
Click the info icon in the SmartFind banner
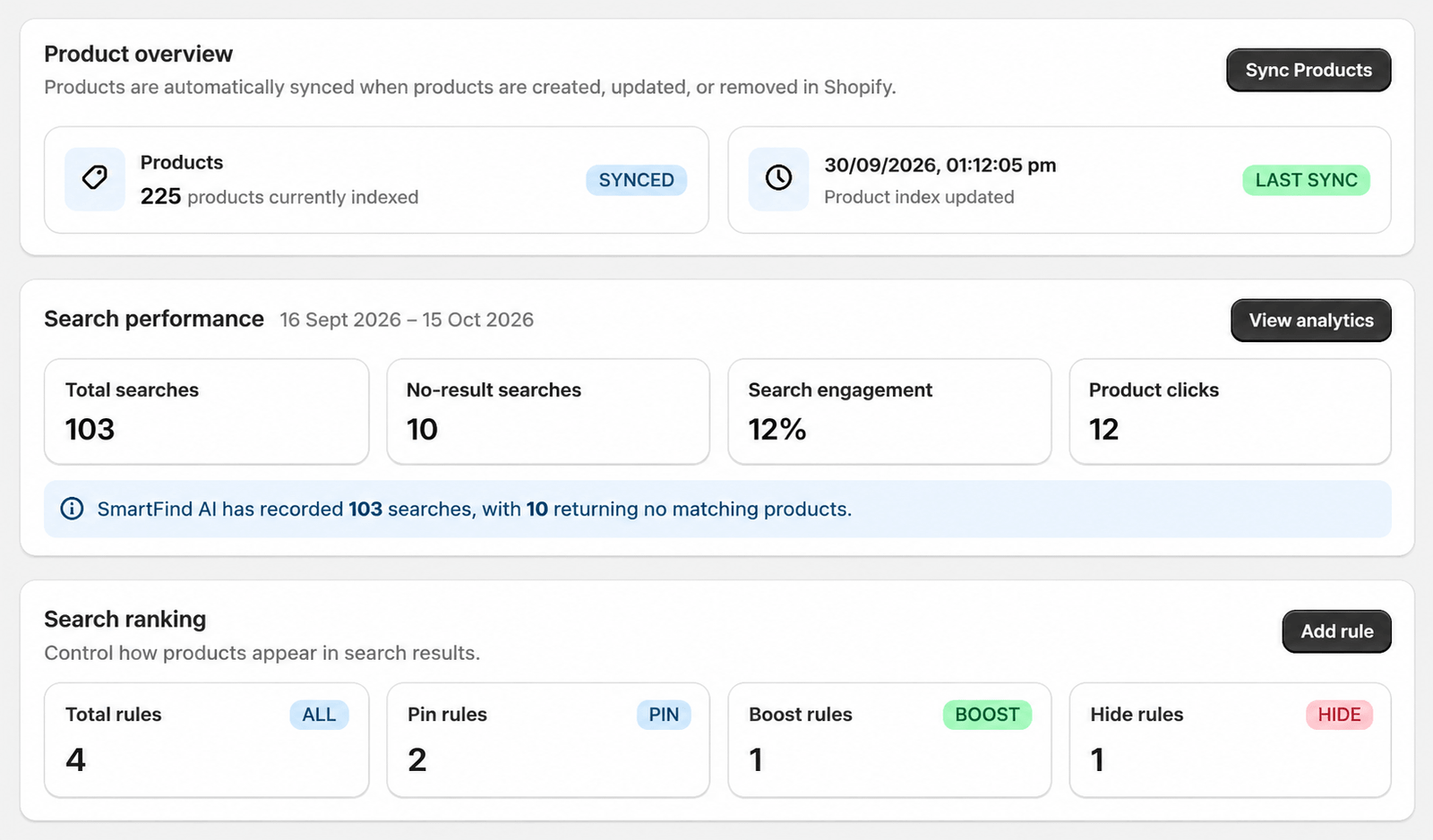click(72, 509)
